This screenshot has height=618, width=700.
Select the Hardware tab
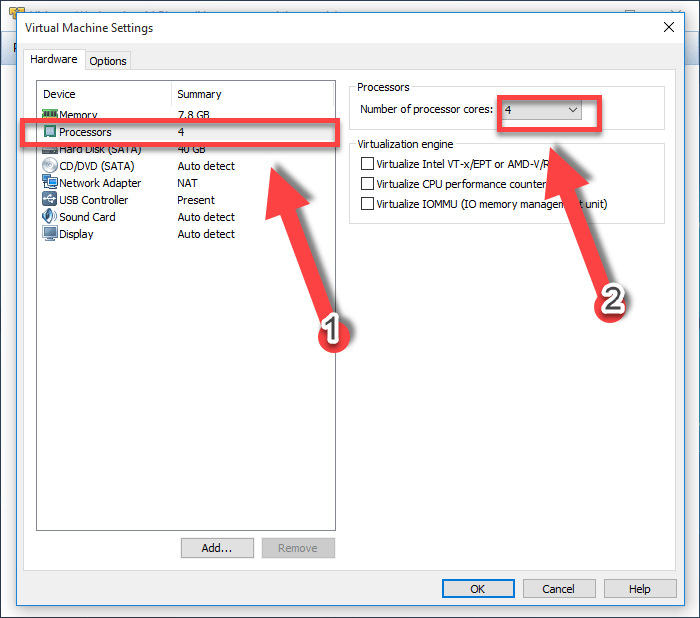pos(54,60)
